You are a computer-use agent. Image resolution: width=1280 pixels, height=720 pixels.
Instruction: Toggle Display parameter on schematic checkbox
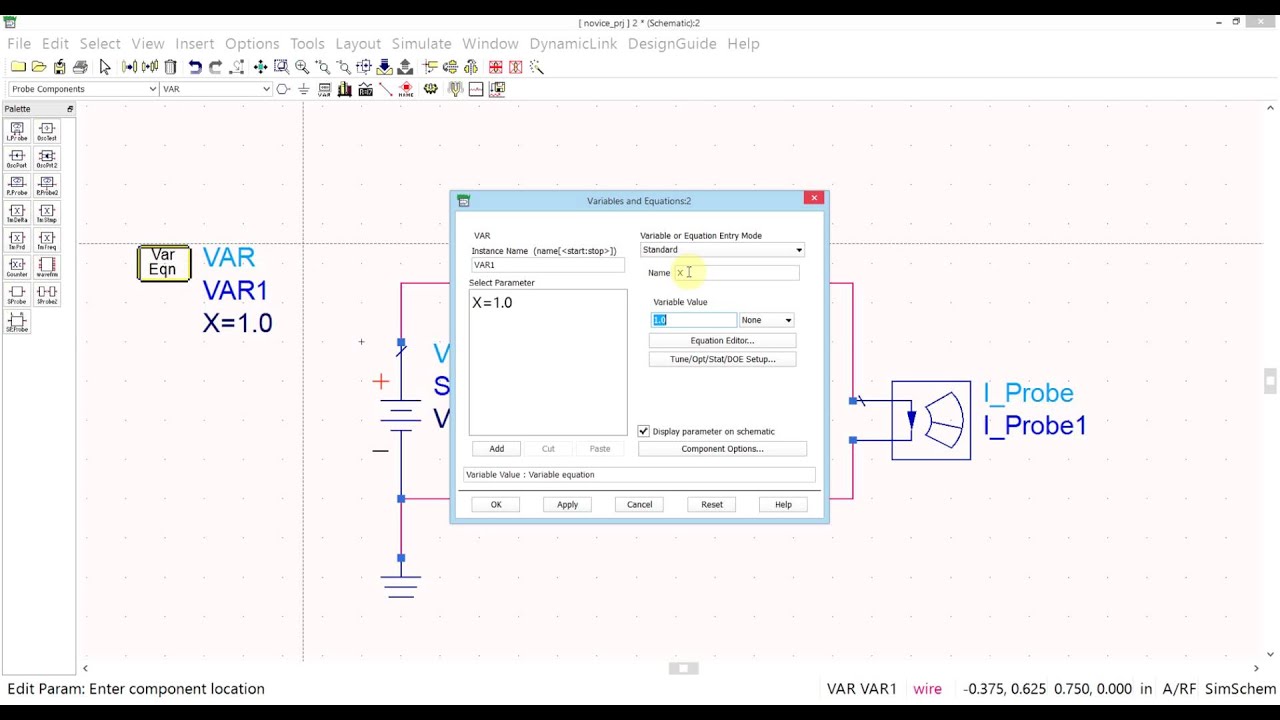pyautogui.click(x=643, y=431)
